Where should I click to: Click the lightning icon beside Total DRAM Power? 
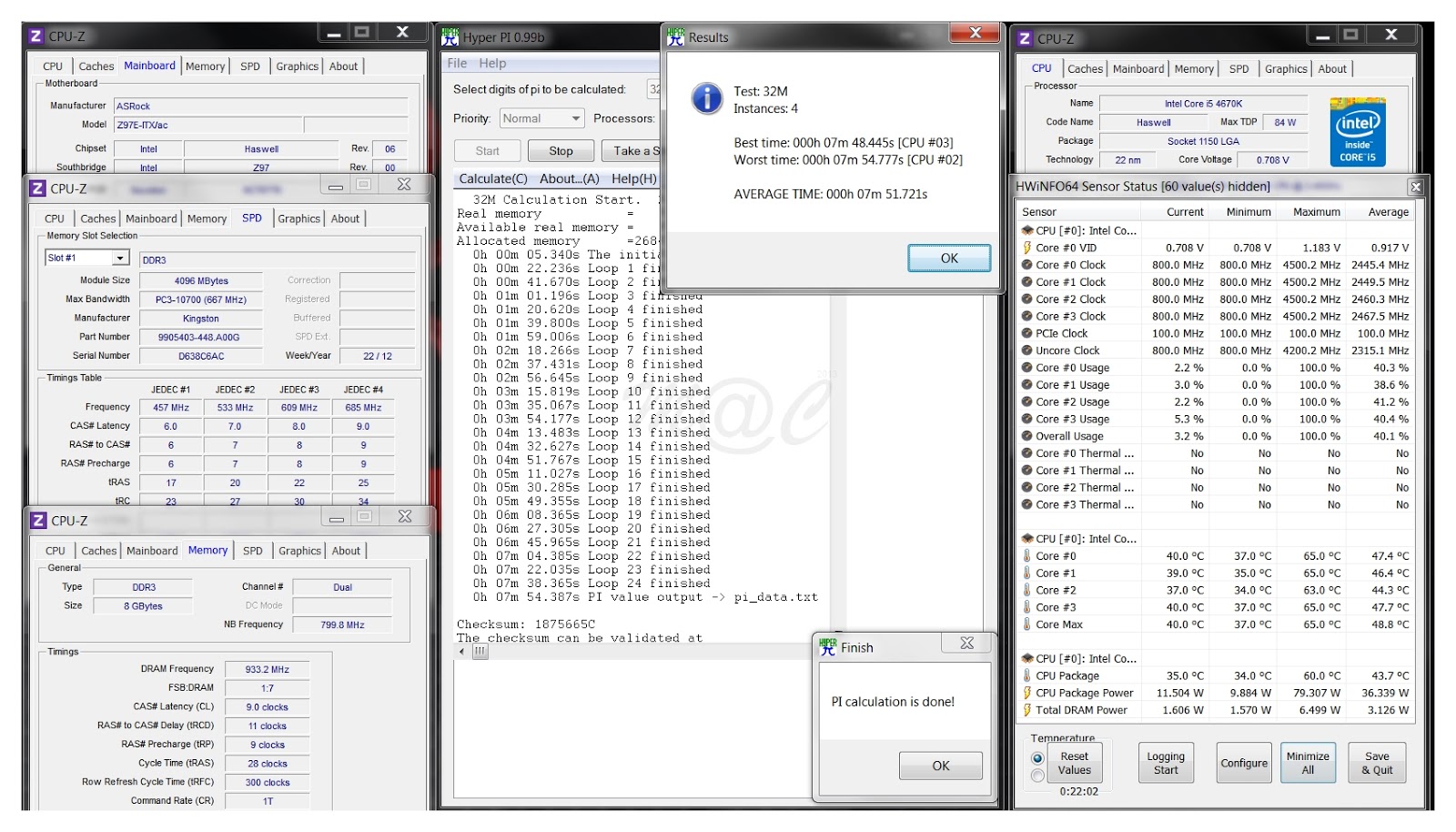click(x=1027, y=710)
